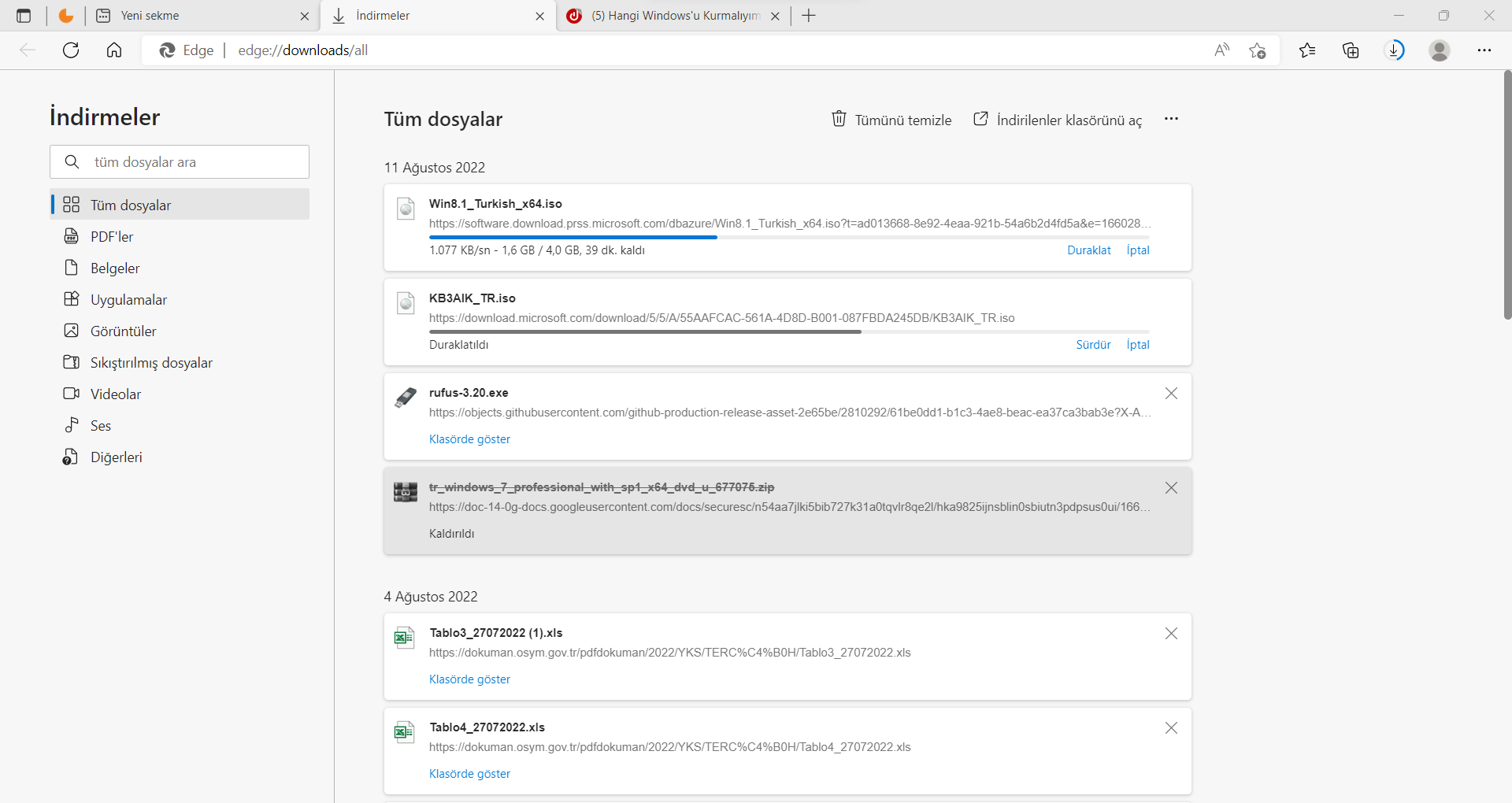Image resolution: width=1512 pixels, height=803 pixels.
Task: Go to the home page icon
Action: click(114, 50)
